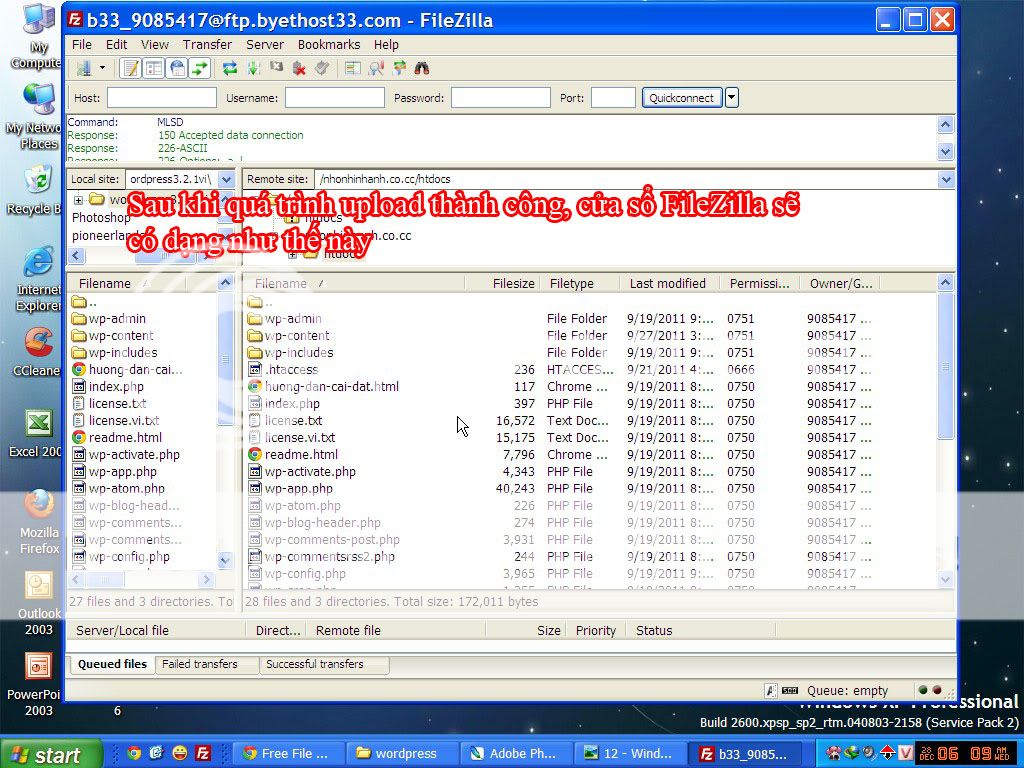
Task: Sort remote list by Permissions column
Action: coord(760,283)
